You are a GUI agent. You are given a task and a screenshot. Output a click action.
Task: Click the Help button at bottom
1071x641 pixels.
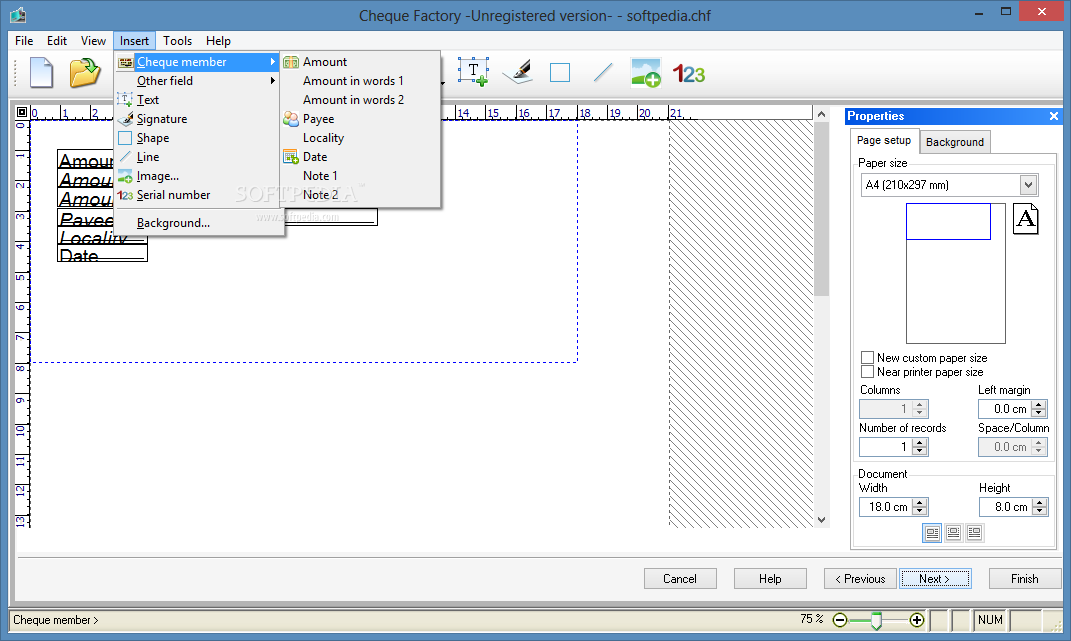pyautogui.click(x=770, y=579)
